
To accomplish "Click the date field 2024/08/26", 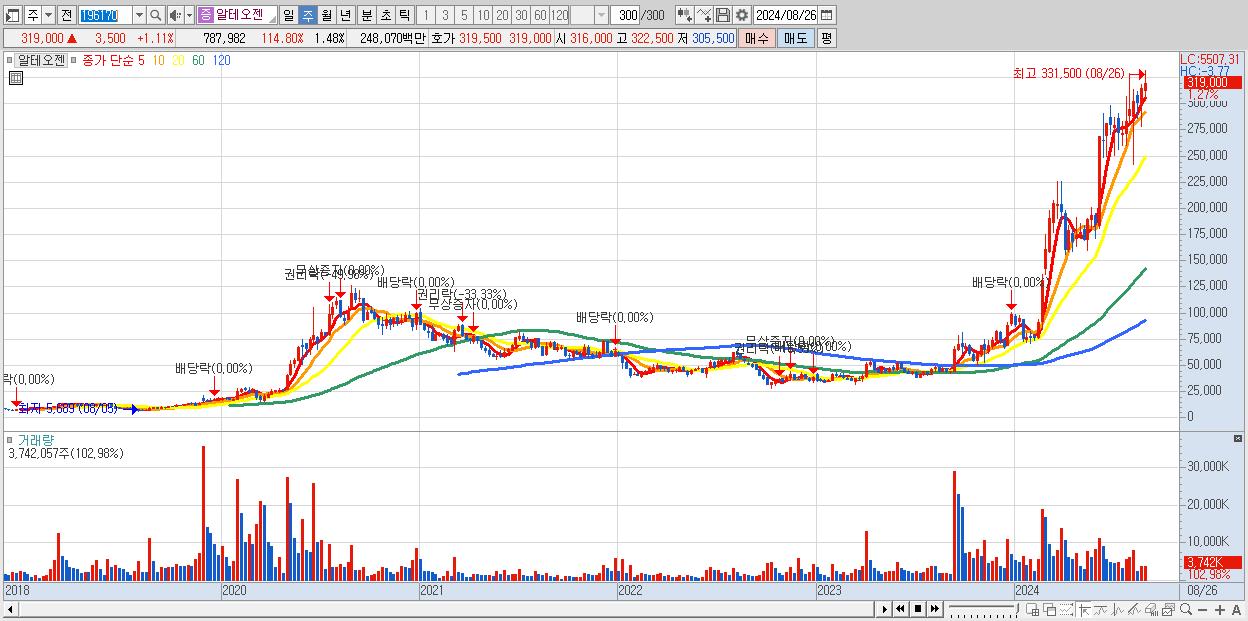I will [786, 15].
